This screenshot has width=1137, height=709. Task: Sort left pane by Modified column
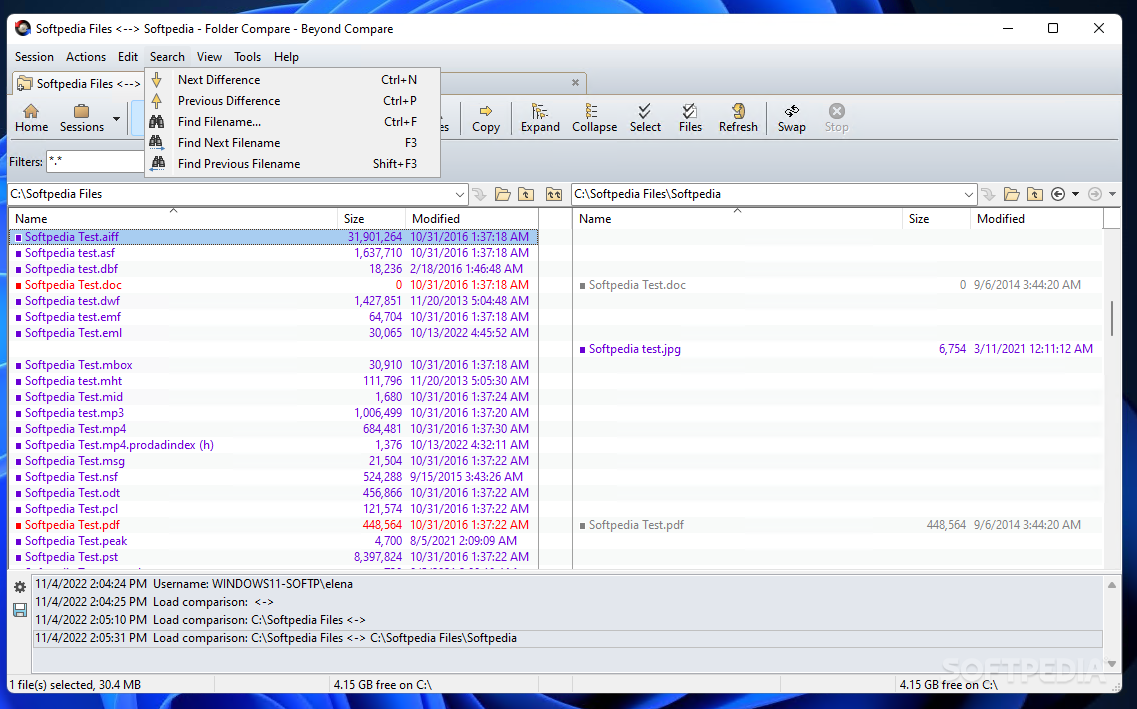coord(471,218)
